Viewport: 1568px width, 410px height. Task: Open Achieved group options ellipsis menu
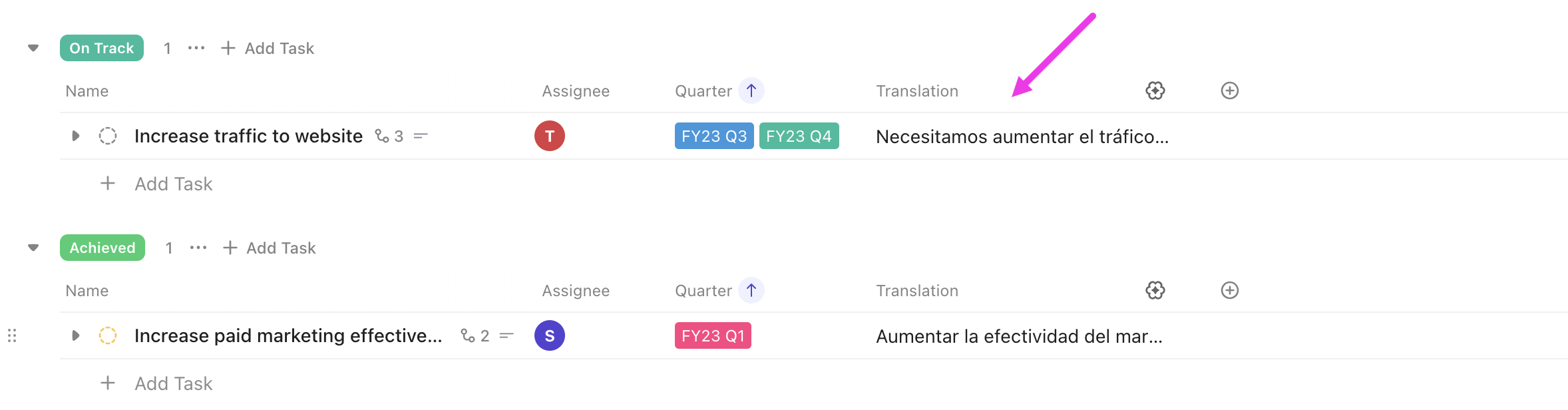click(198, 248)
